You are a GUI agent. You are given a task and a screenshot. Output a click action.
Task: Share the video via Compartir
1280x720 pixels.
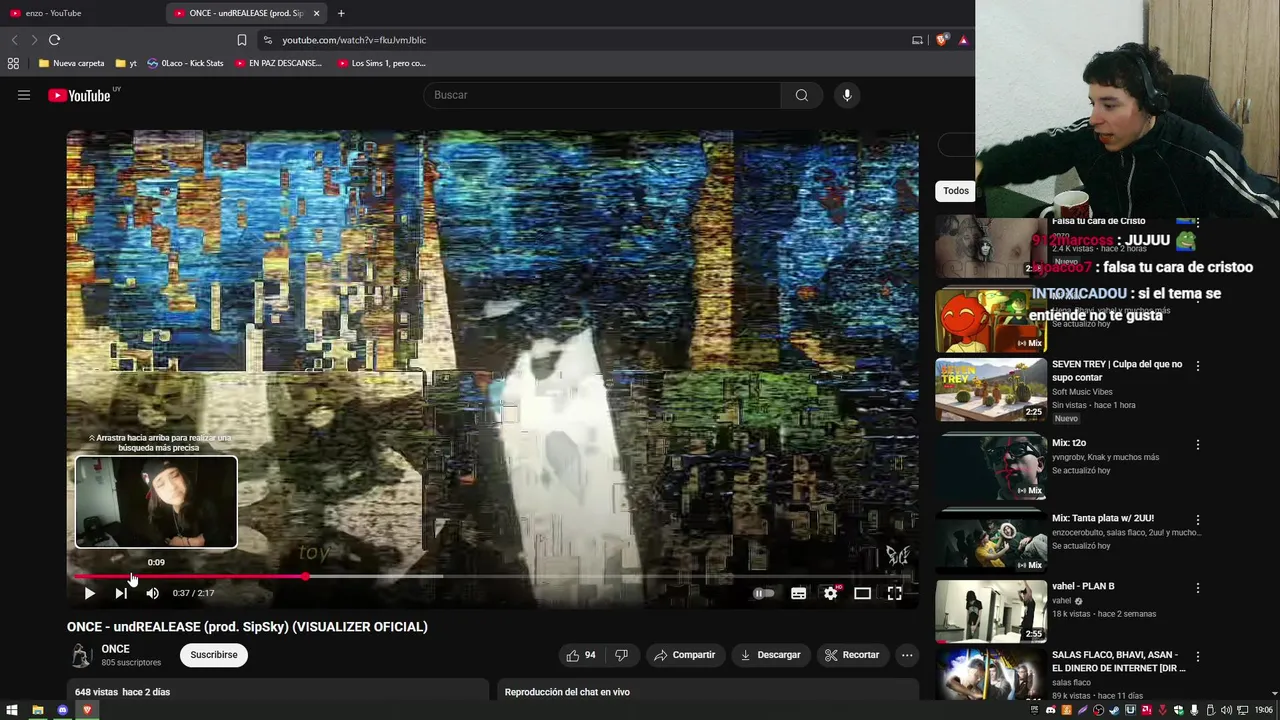(685, 655)
